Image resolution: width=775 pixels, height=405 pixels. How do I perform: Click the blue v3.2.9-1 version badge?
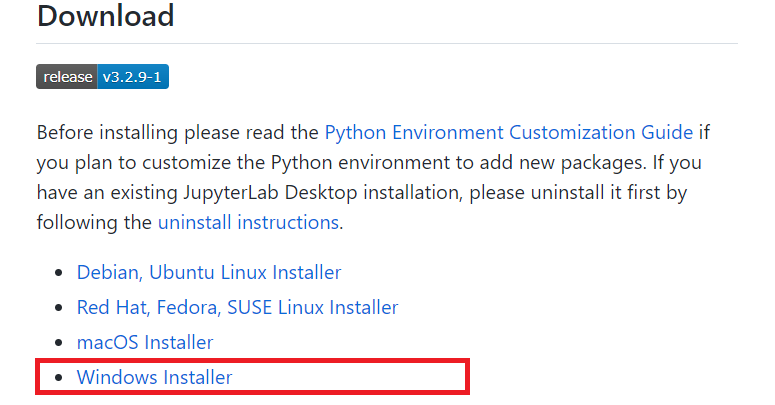pyautogui.click(x=132, y=77)
